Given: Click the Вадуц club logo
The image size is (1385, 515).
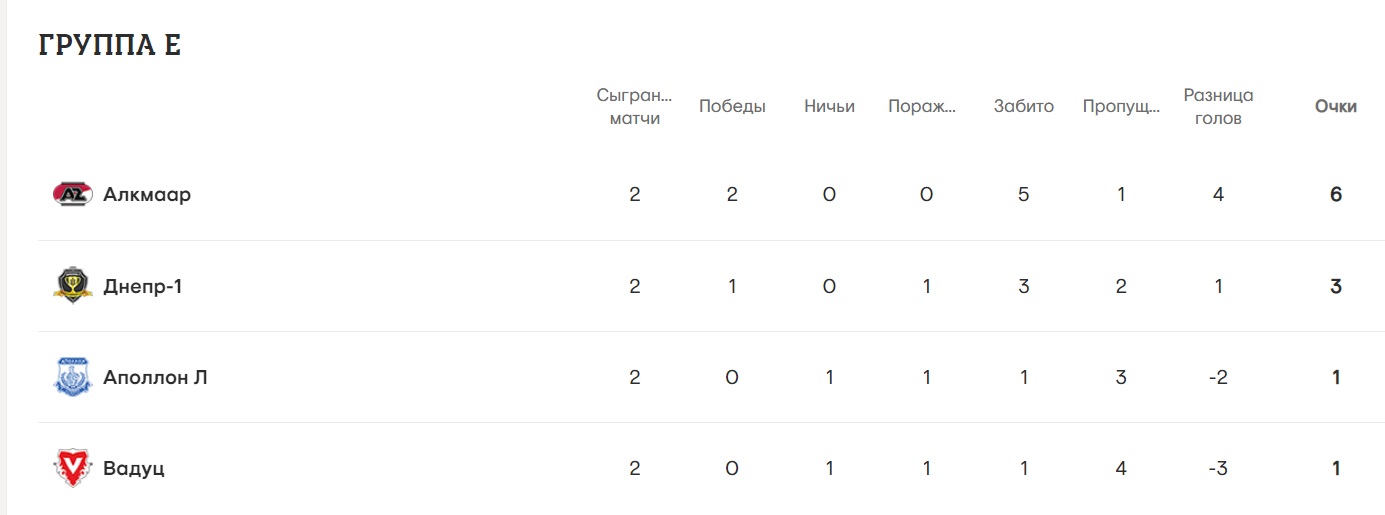Looking at the screenshot, I should pos(72,468).
